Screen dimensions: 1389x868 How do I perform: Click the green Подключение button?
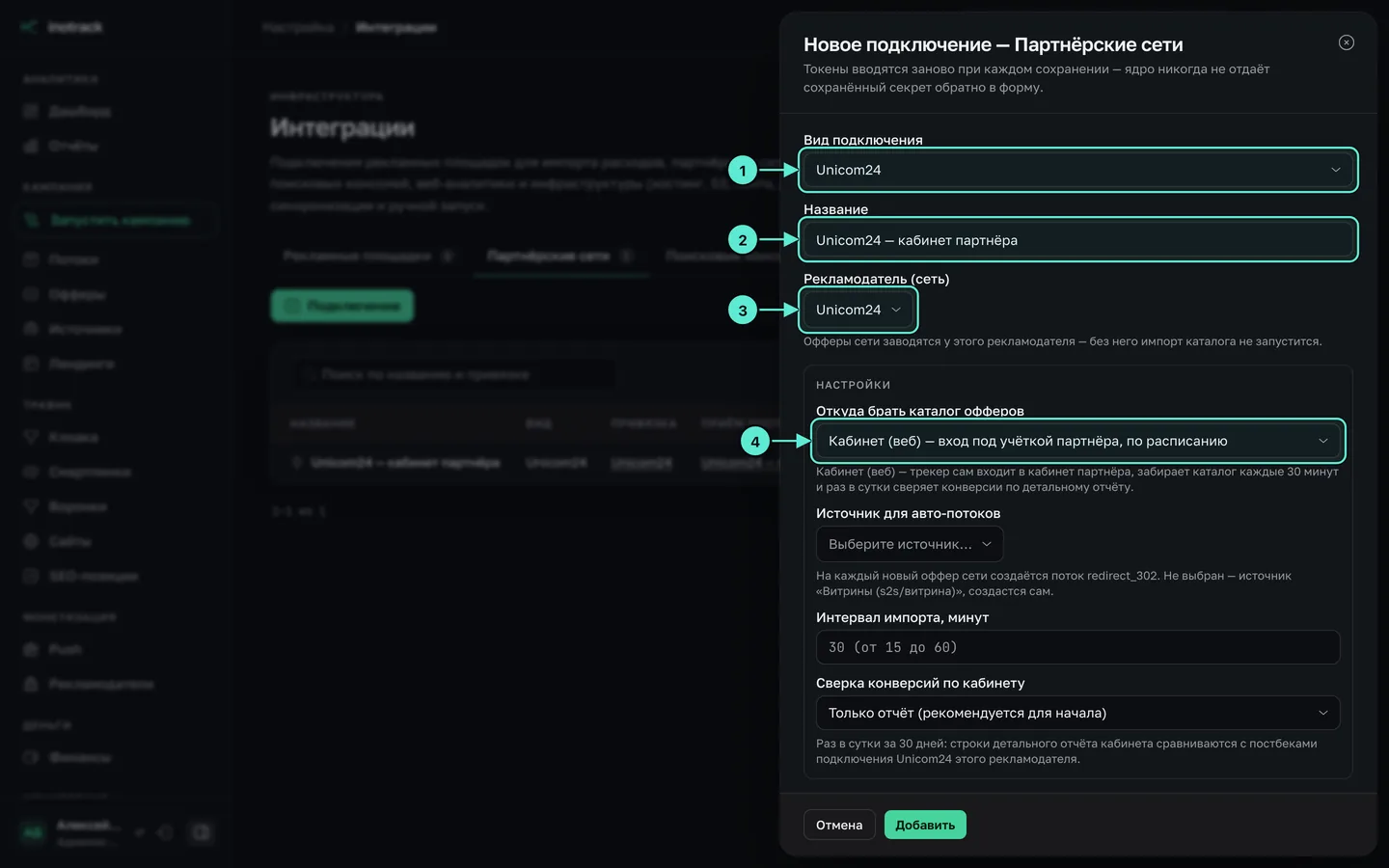click(342, 306)
